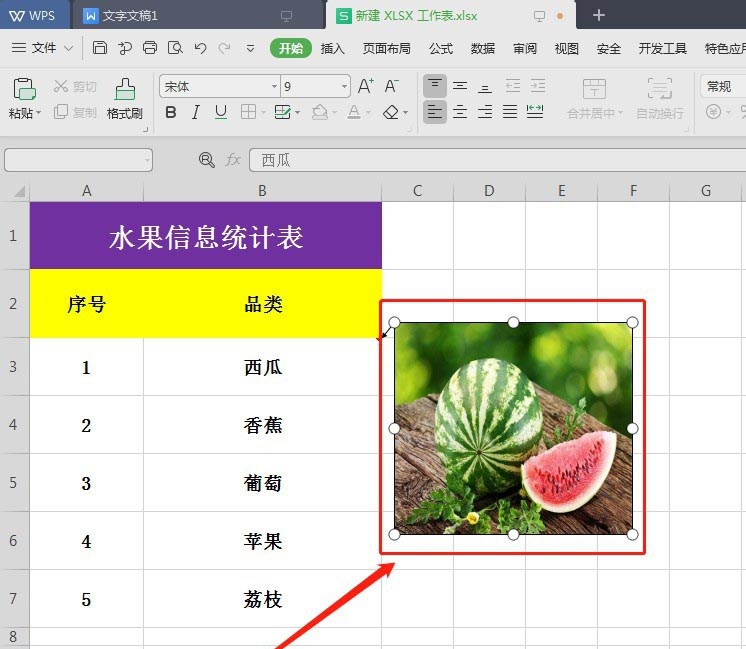Toggle Italic formatting
The width and height of the screenshot is (746, 649).
coord(195,112)
